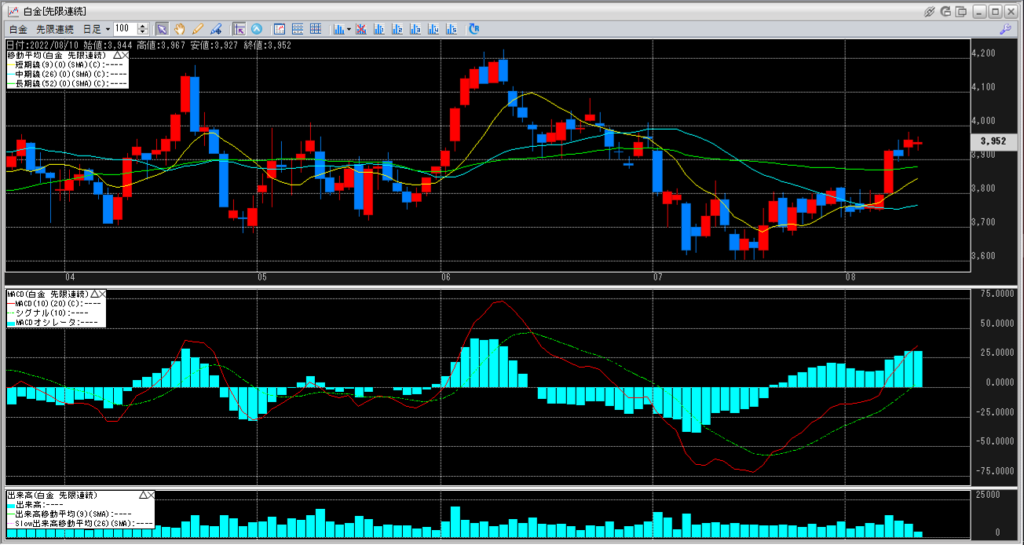Click the link chain icon in title bar
Screen dimensions: 1024x545
coord(930,11)
